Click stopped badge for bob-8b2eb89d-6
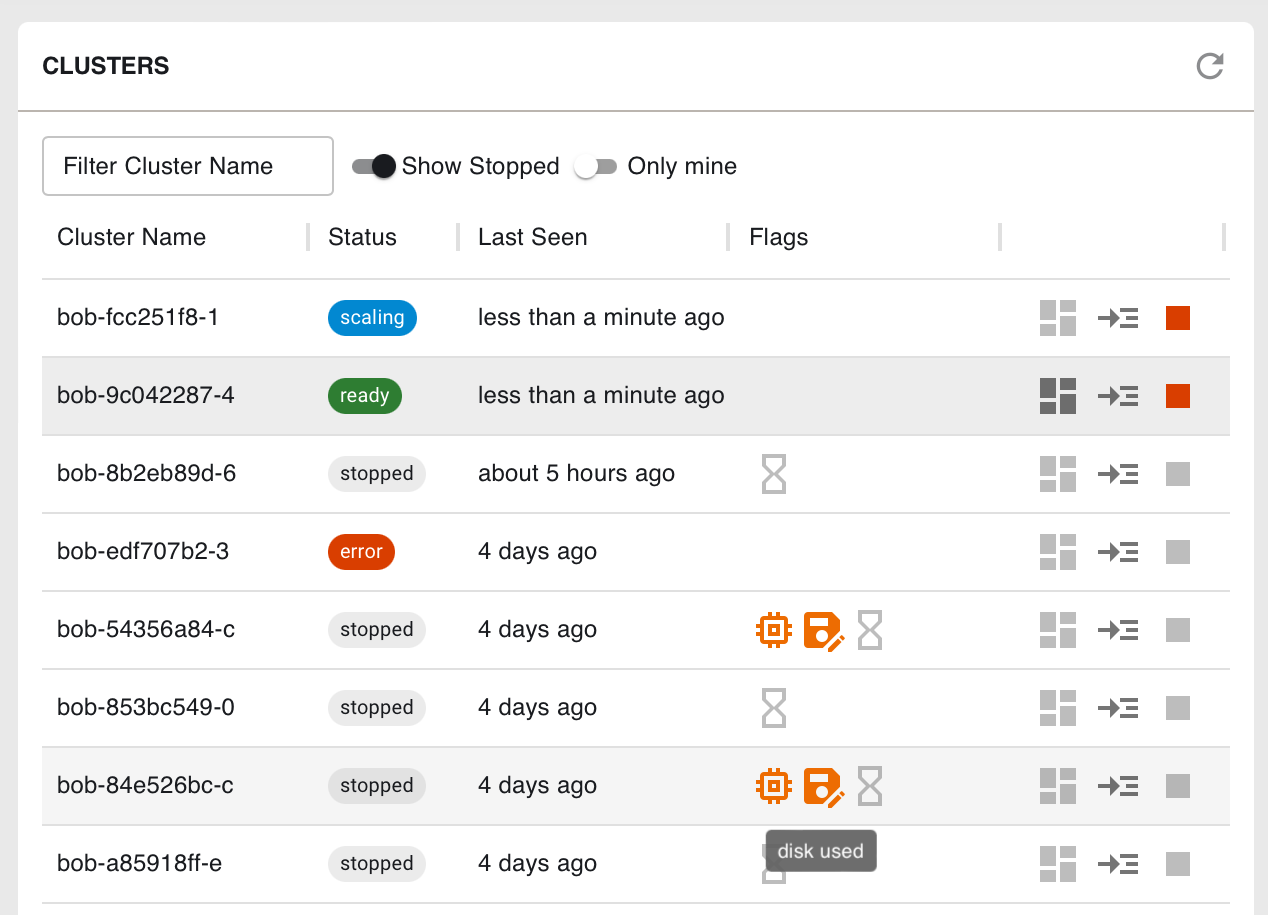The width and height of the screenshot is (1268, 915). point(377,474)
